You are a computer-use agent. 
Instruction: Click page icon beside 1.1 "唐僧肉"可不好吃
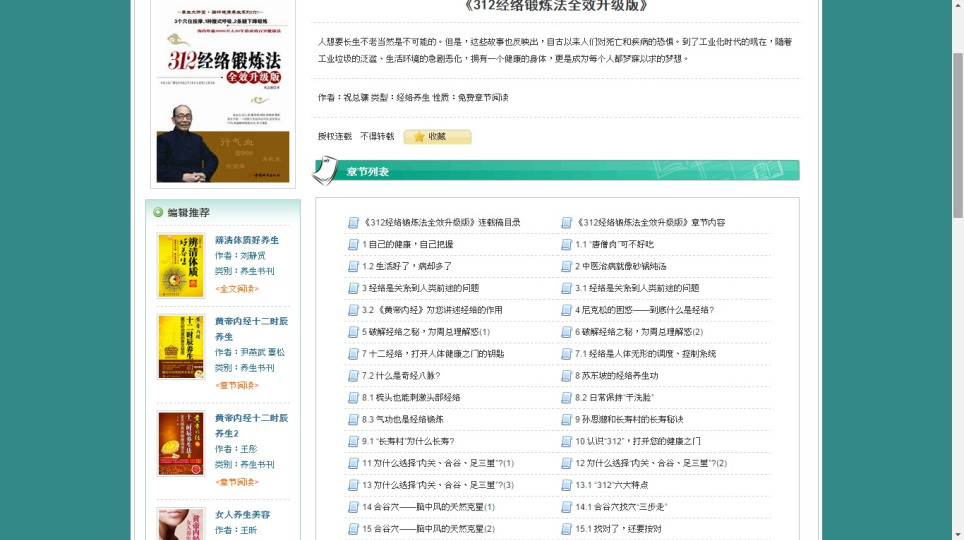click(567, 245)
